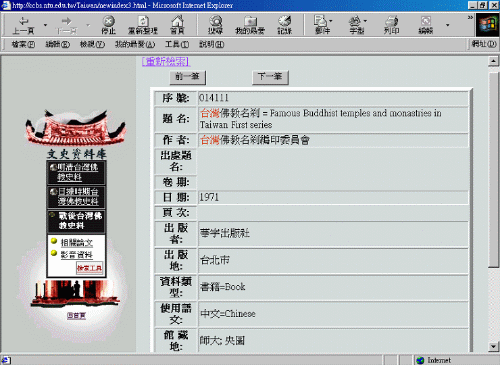Open the 工具(T) Tools menu
The width and height of the screenshot is (500, 365).
tap(177, 44)
